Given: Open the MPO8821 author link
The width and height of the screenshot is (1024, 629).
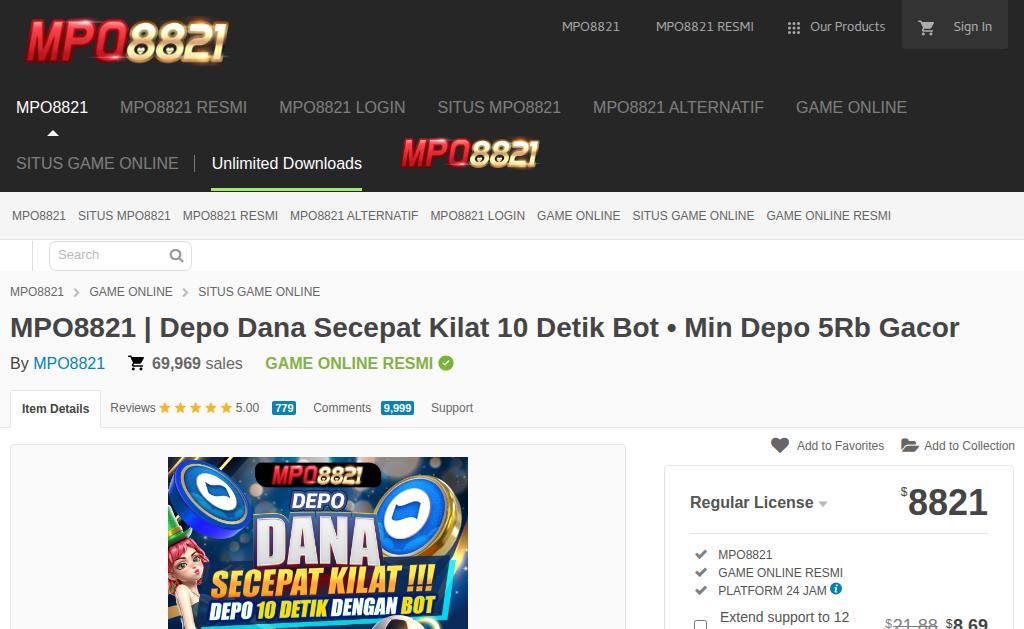Looking at the screenshot, I should [x=69, y=363].
